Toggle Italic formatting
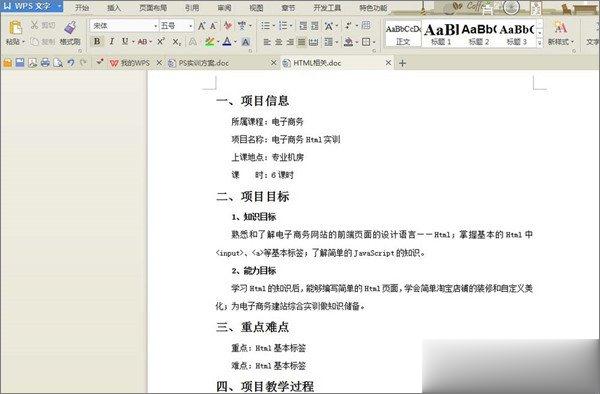This screenshot has width=600, height=394. 111,41
